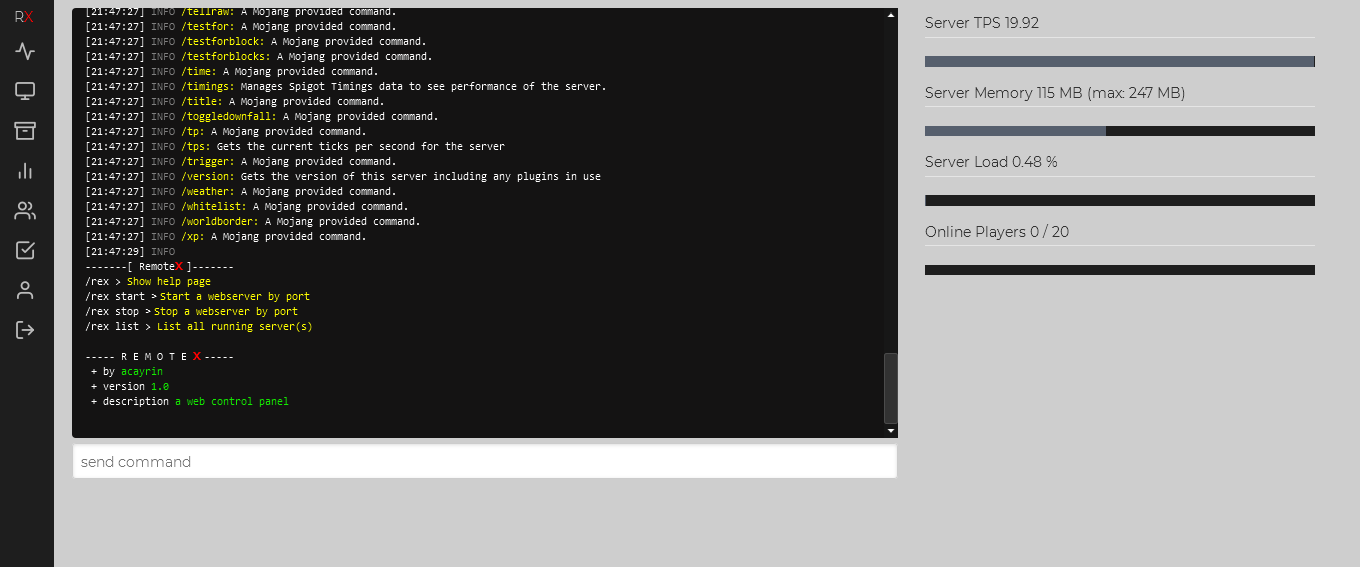Screen dimensions: 1360x567
Task: Click the author name 'acayrin'
Action: coord(142,371)
